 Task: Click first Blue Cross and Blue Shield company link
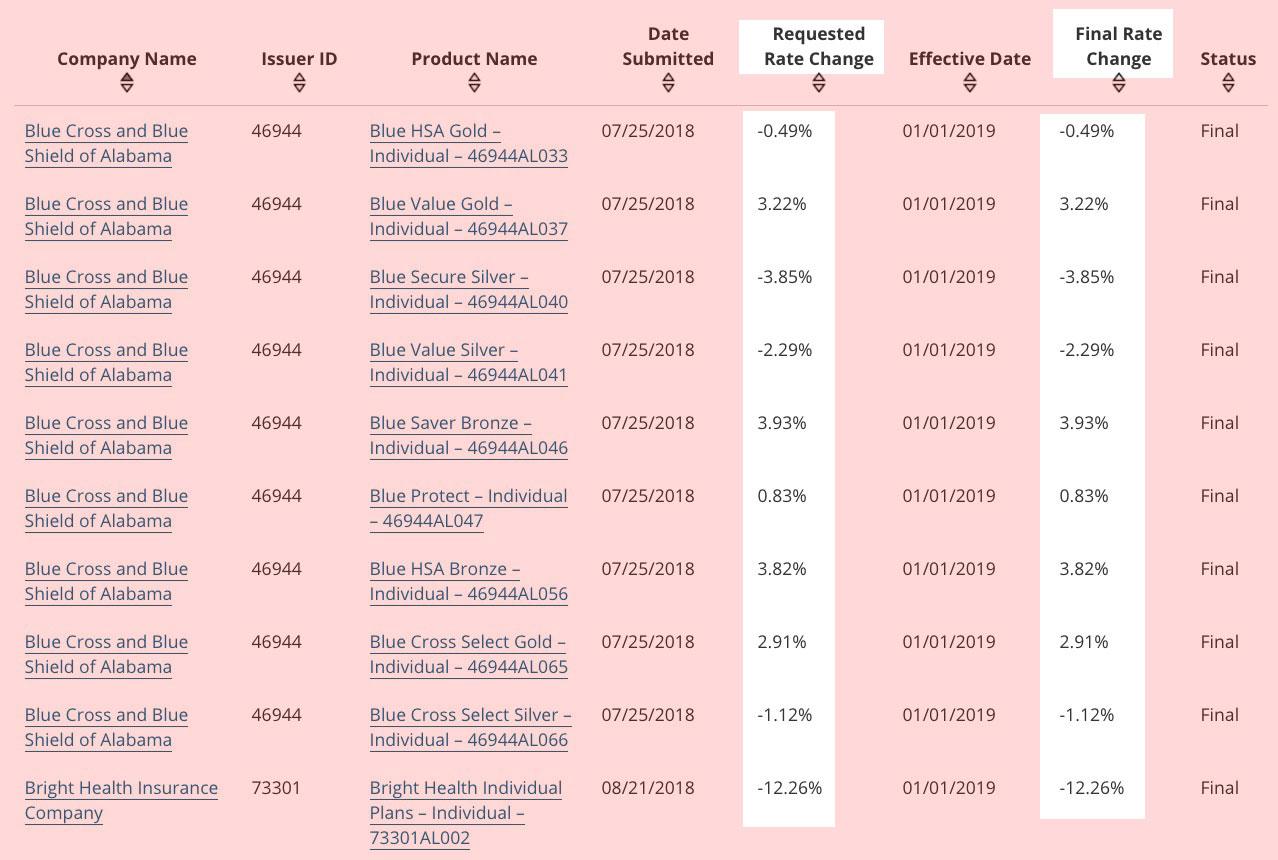(x=106, y=143)
